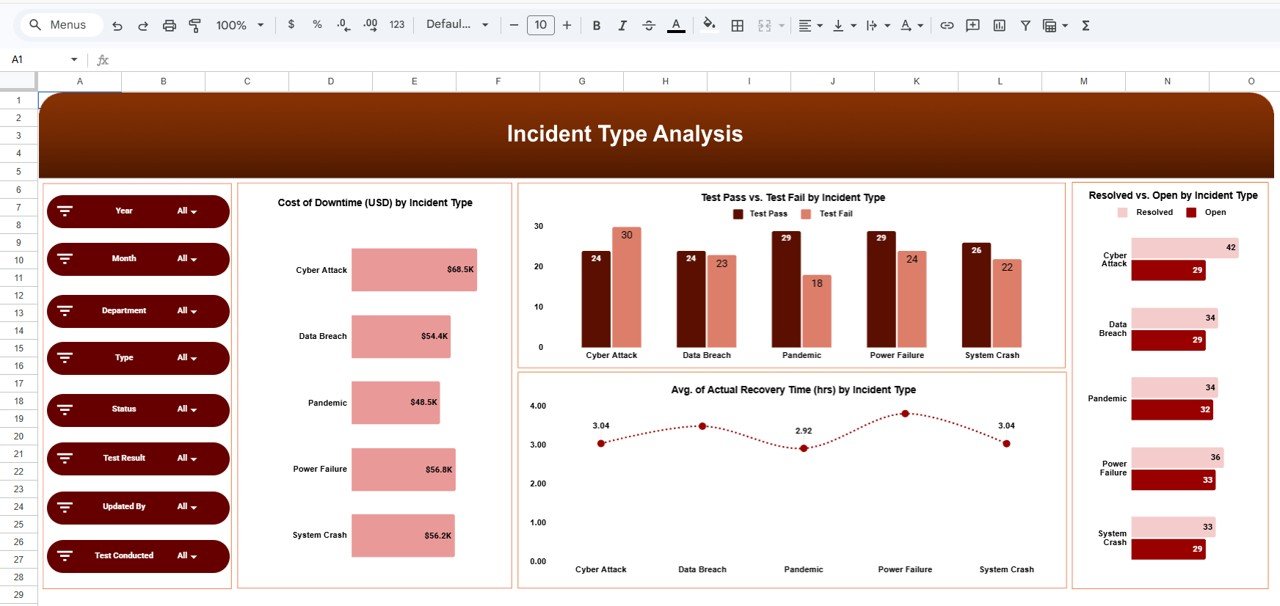Open the borders tool
This screenshot has height=606, width=1280.
point(735,25)
